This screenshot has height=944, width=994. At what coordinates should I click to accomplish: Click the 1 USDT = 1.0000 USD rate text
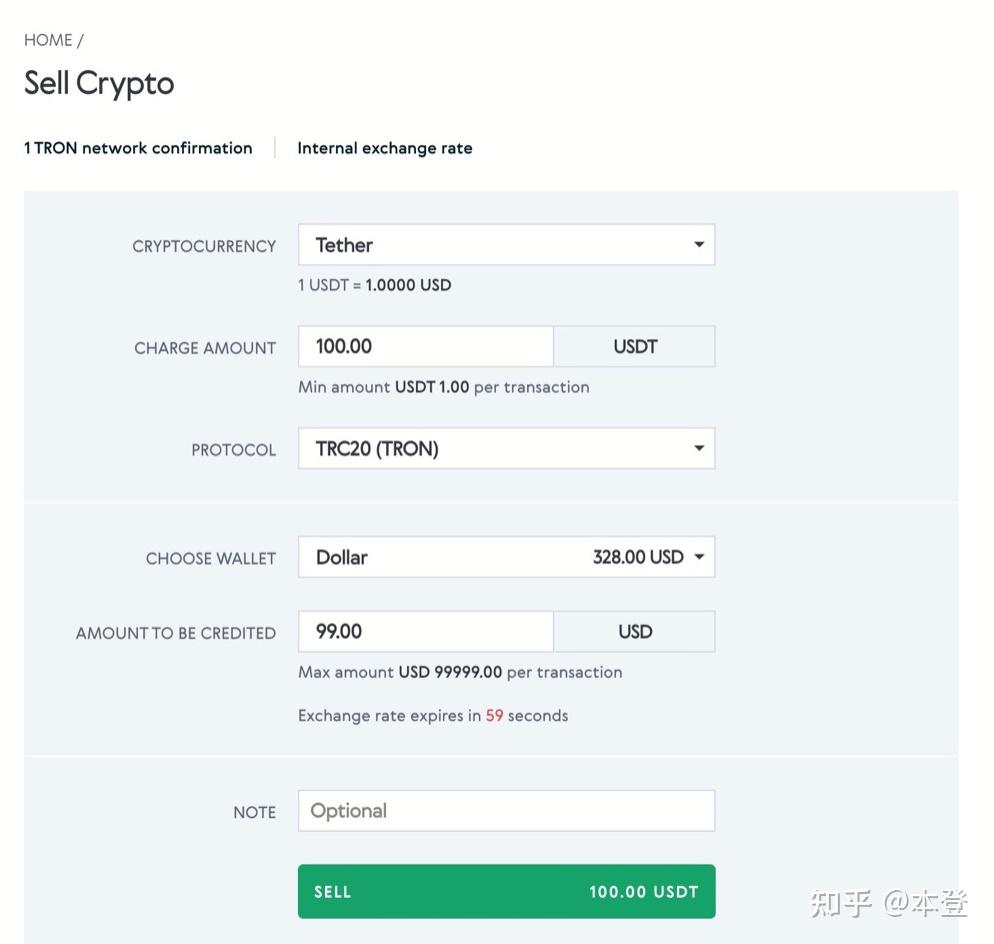pos(375,285)
